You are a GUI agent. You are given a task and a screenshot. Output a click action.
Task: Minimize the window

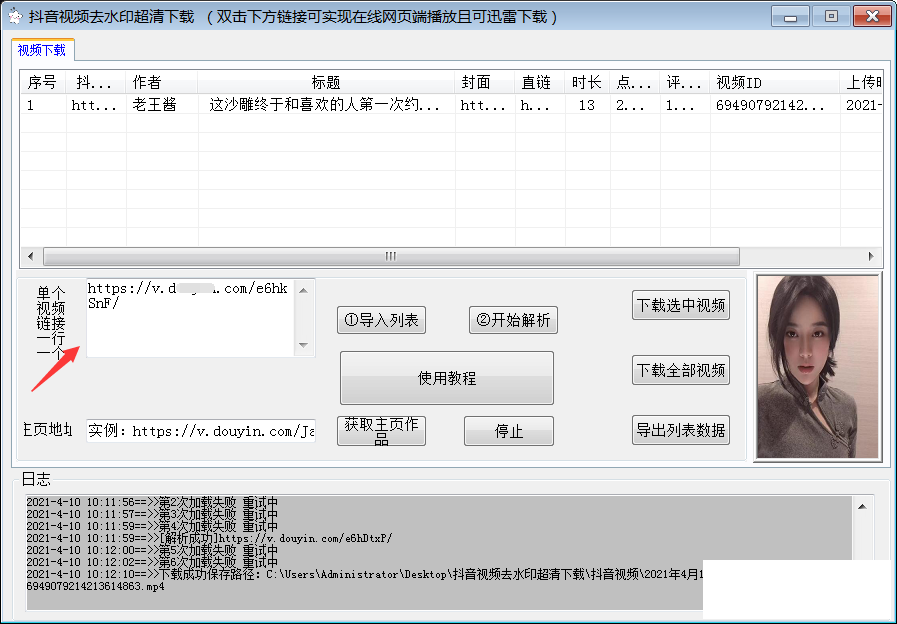pyautogui.click(x=790, y=17)
